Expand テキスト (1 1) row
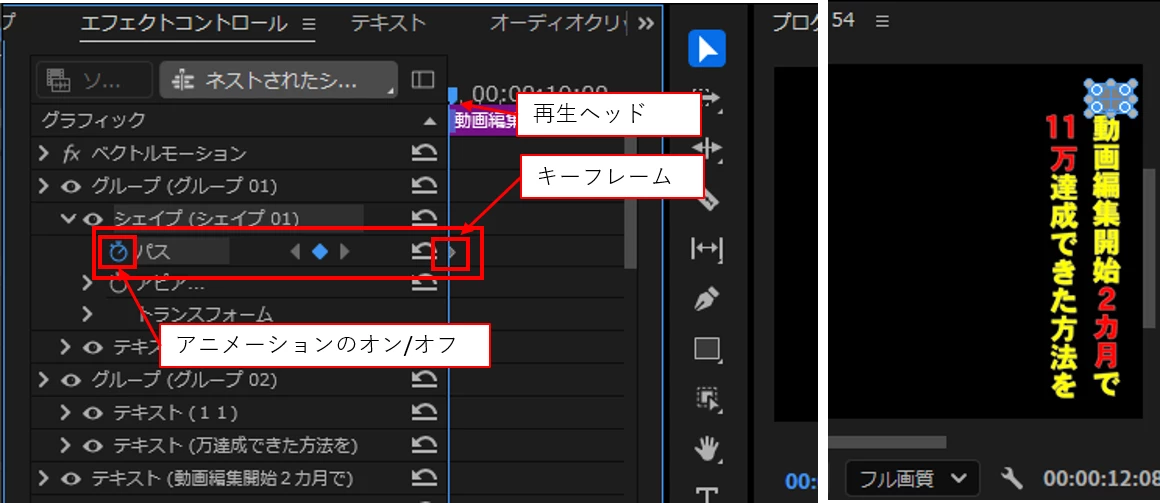The height and width of the screenshot is (503, 1160). (66, 413)
